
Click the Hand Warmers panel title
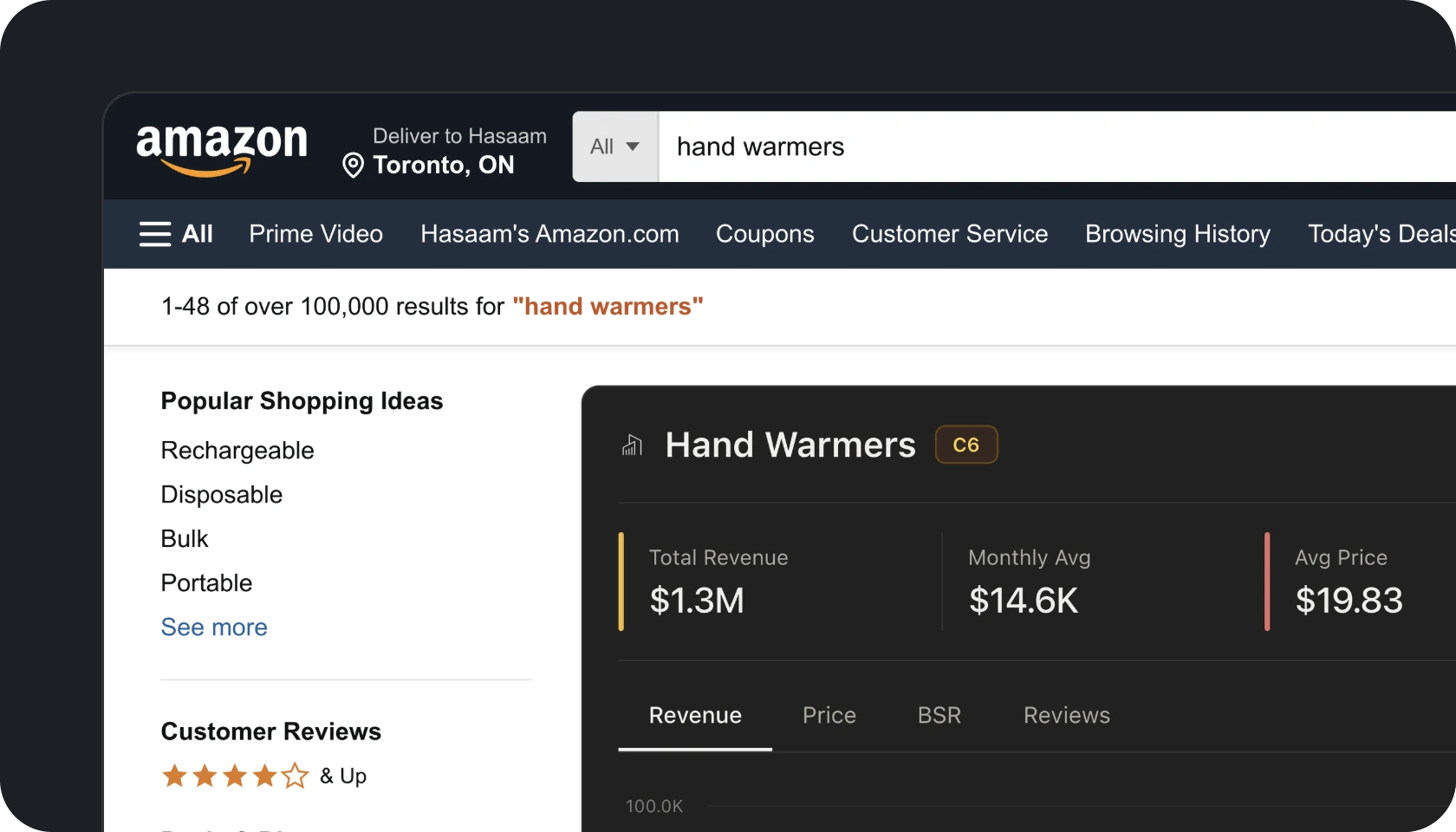coord(790,445)
